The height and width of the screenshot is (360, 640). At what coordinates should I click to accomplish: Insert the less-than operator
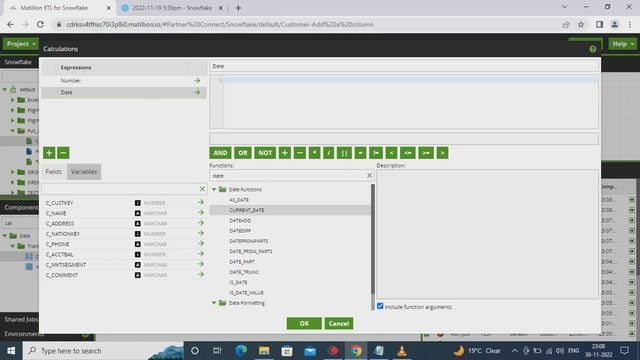tap(391, 153)
